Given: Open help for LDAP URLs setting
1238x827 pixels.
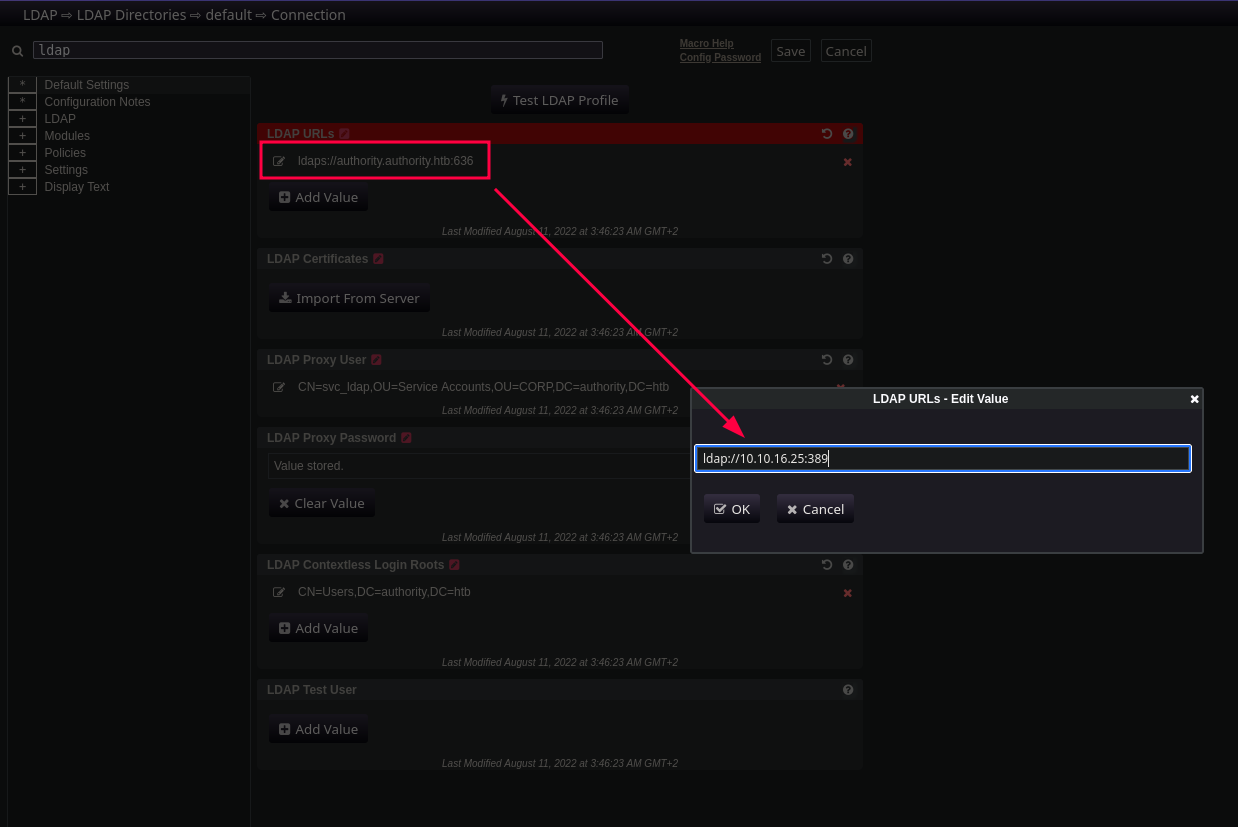Looking at the screenshot, I should coord(848,134).
